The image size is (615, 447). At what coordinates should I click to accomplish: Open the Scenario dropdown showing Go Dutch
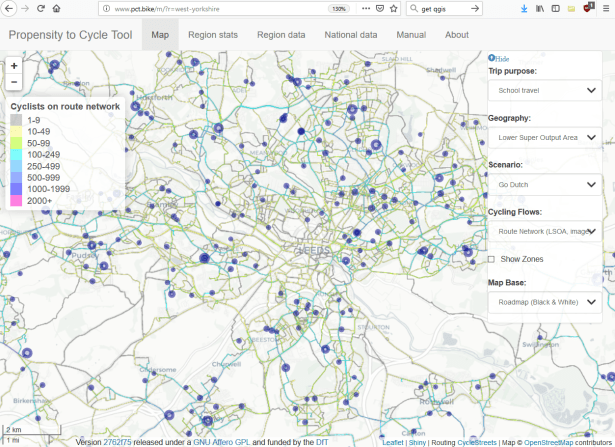click(545, 185)
